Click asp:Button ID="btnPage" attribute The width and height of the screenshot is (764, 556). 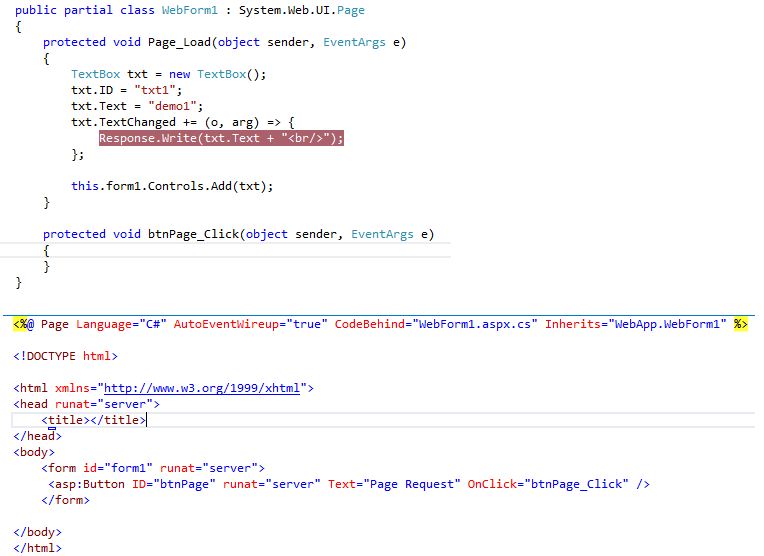pyautogui.click(x=173, y=484)
